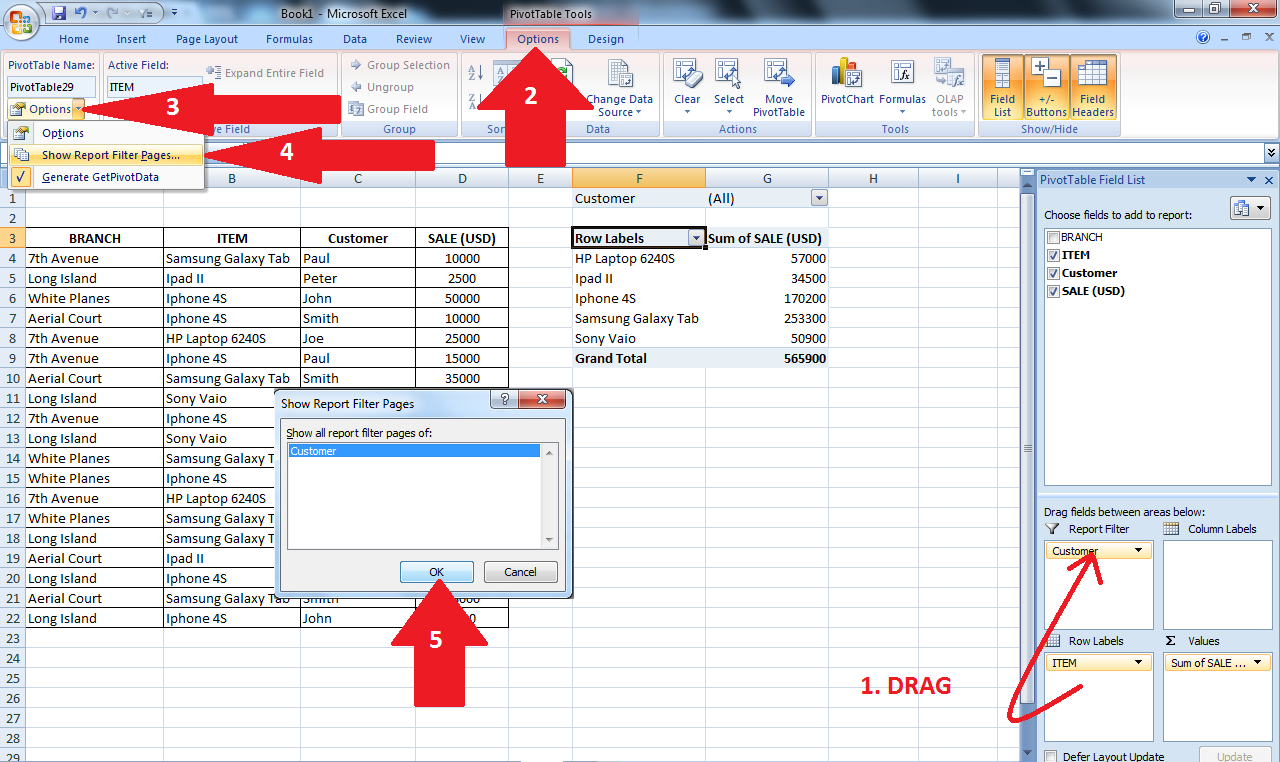1280x762 pixels.
Task: Click Expand Entire Field
Action: 265,73
